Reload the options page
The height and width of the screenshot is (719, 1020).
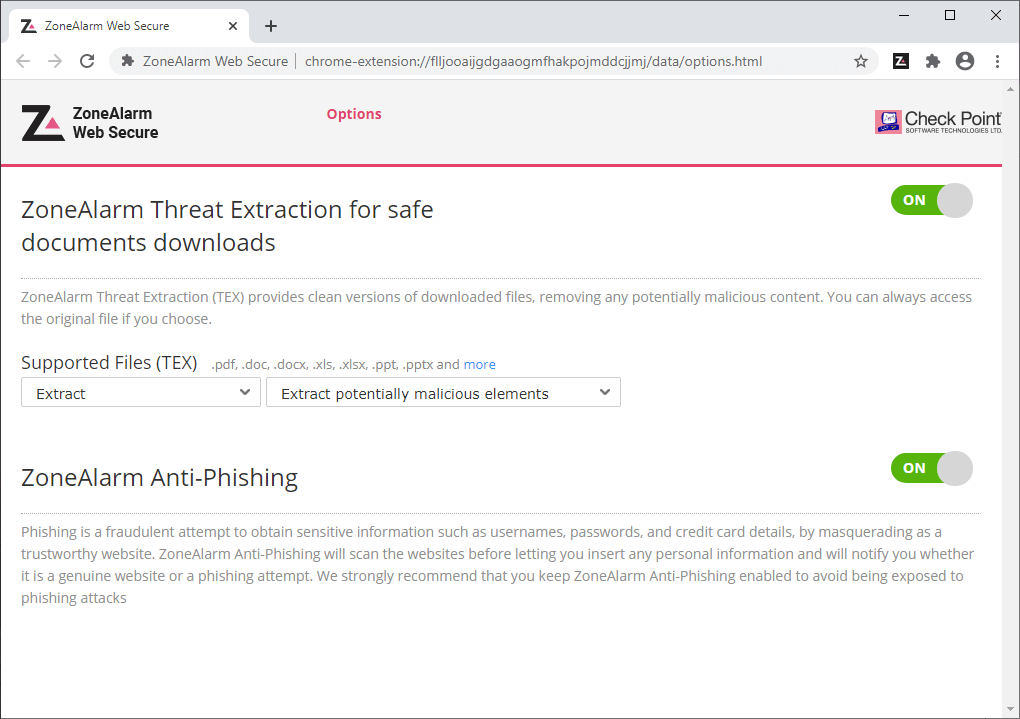tap(87, 61)
